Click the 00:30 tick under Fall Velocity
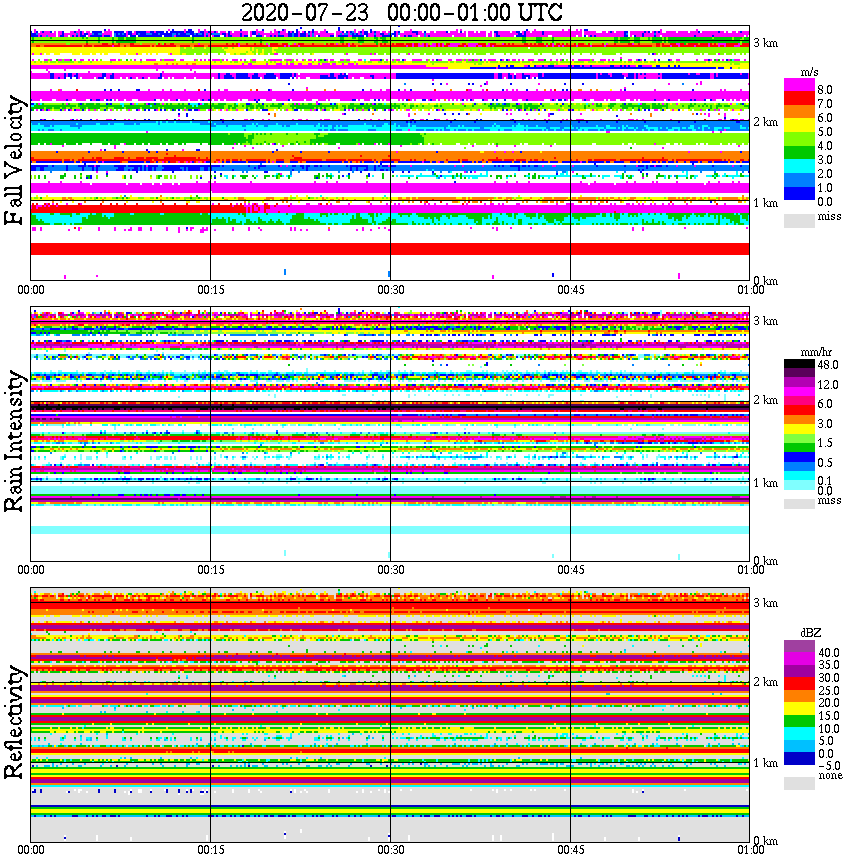850x868 pixels. point(391,290)
